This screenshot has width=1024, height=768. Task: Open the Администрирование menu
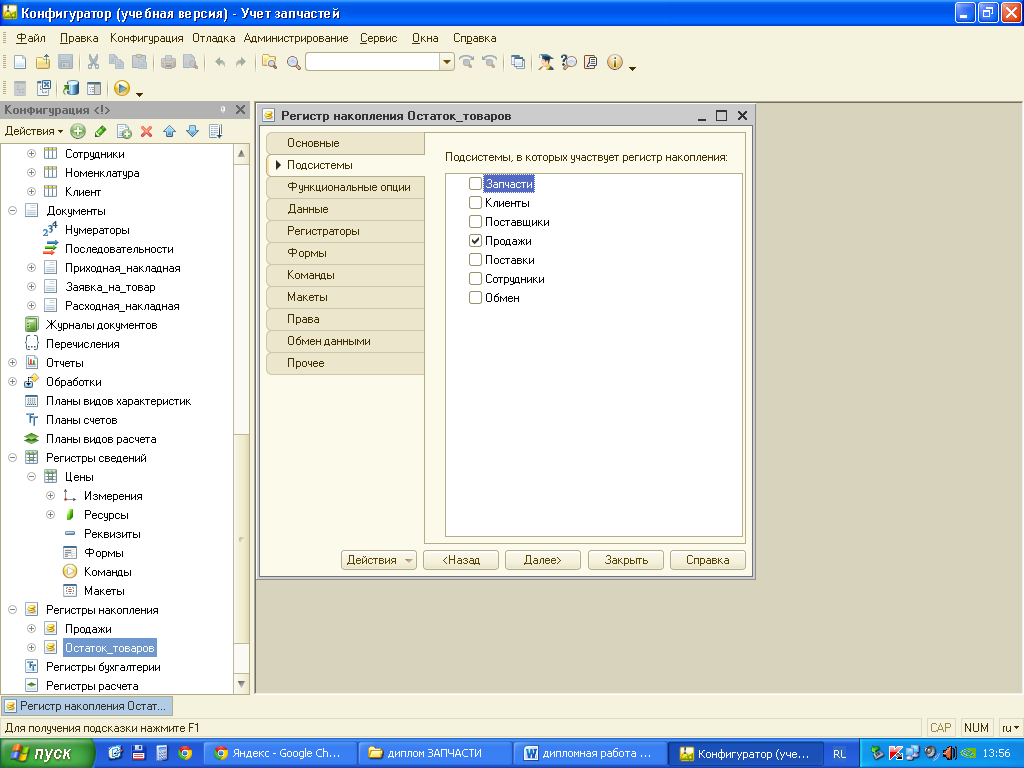point(296,38)
